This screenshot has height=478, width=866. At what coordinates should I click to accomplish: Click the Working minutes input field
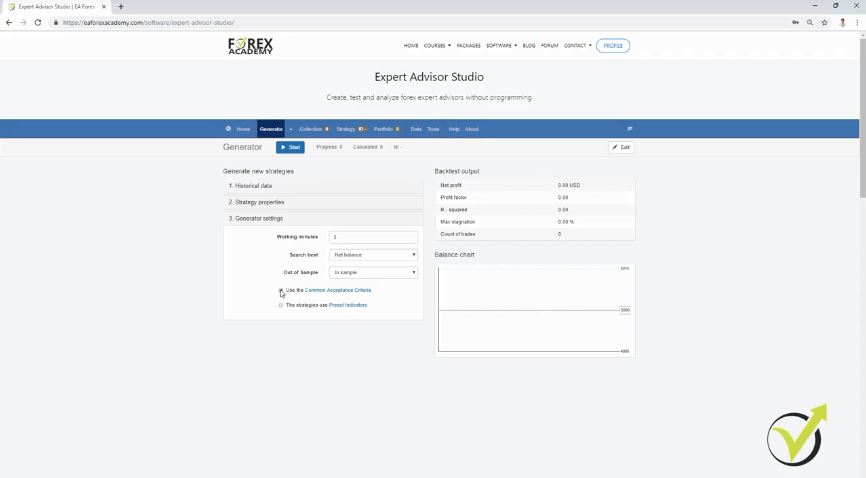[373, 237]
